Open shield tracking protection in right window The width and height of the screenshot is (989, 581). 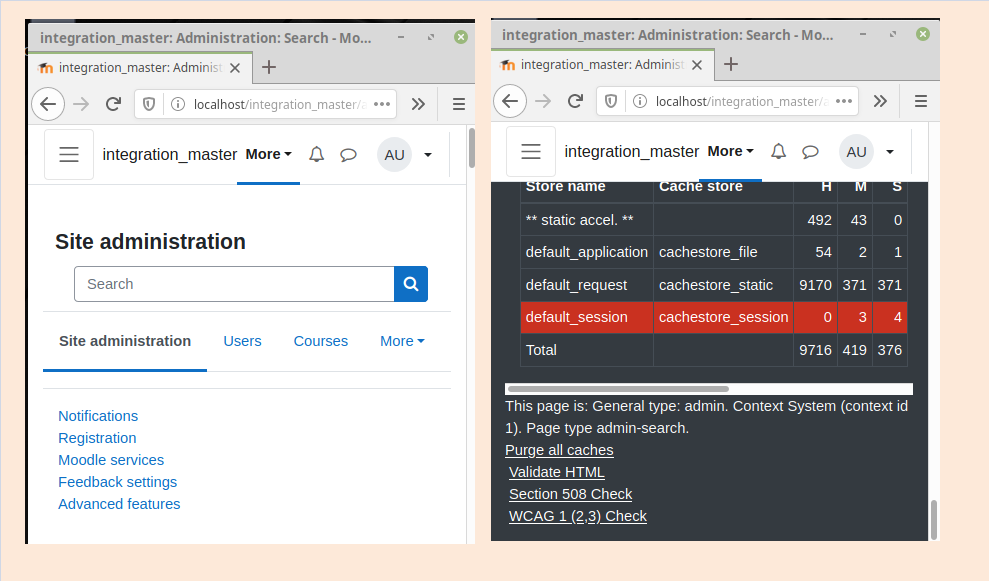click(x=611, y=101)
